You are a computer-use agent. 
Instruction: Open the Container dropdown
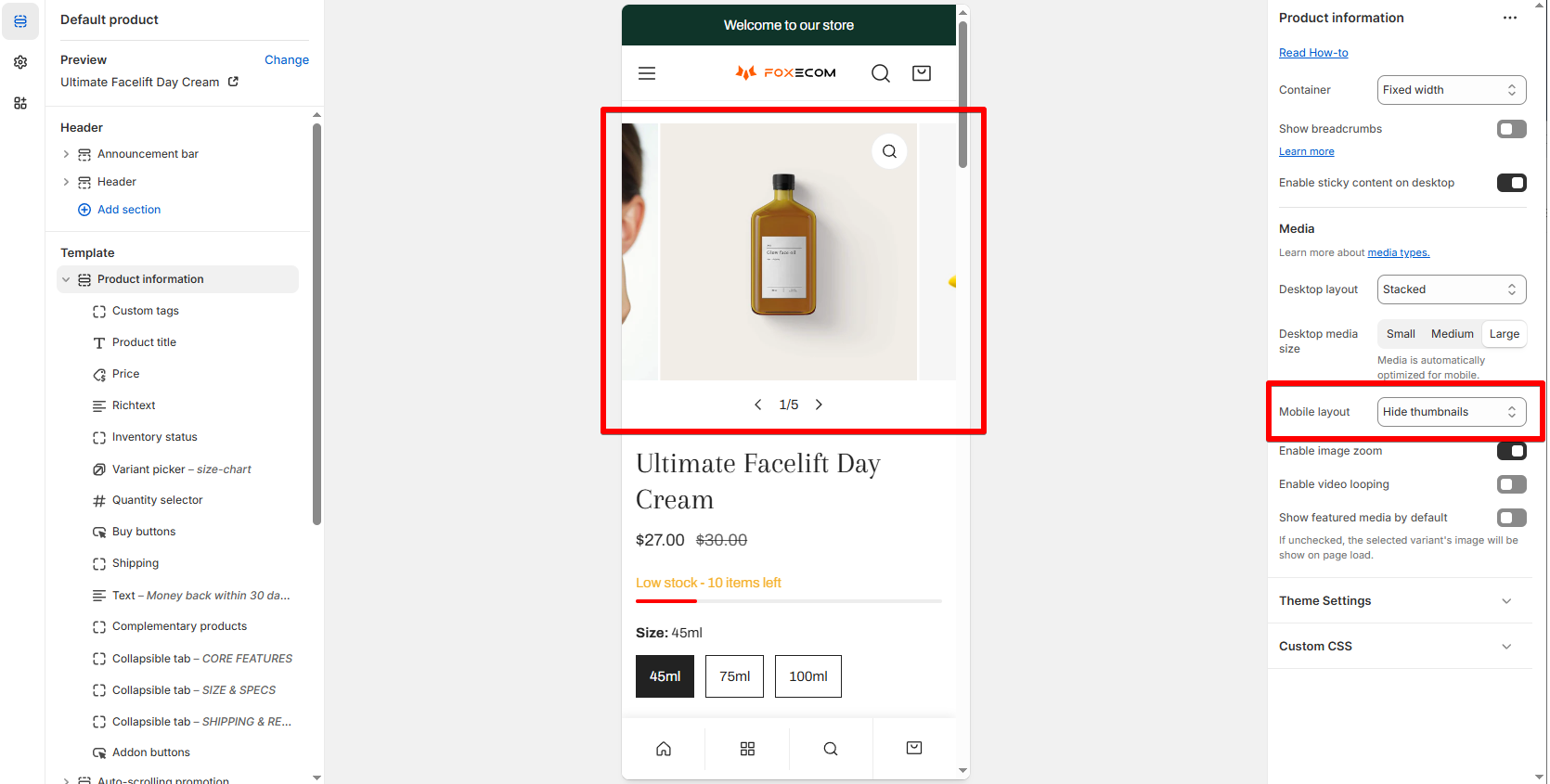pos(1452,90)
